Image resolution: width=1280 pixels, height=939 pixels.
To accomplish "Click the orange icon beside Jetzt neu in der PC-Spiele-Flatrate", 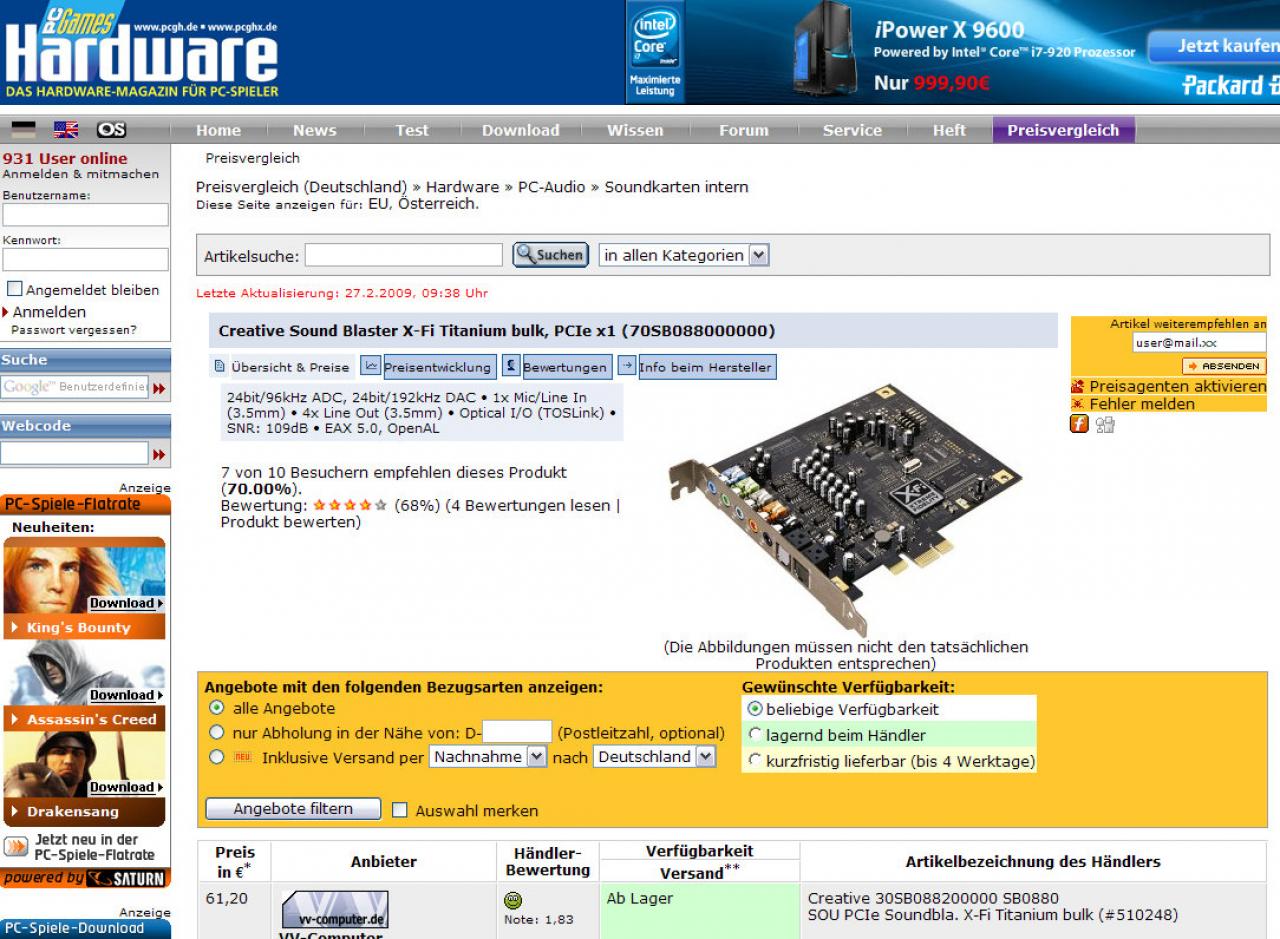I will tap(16, 847).
